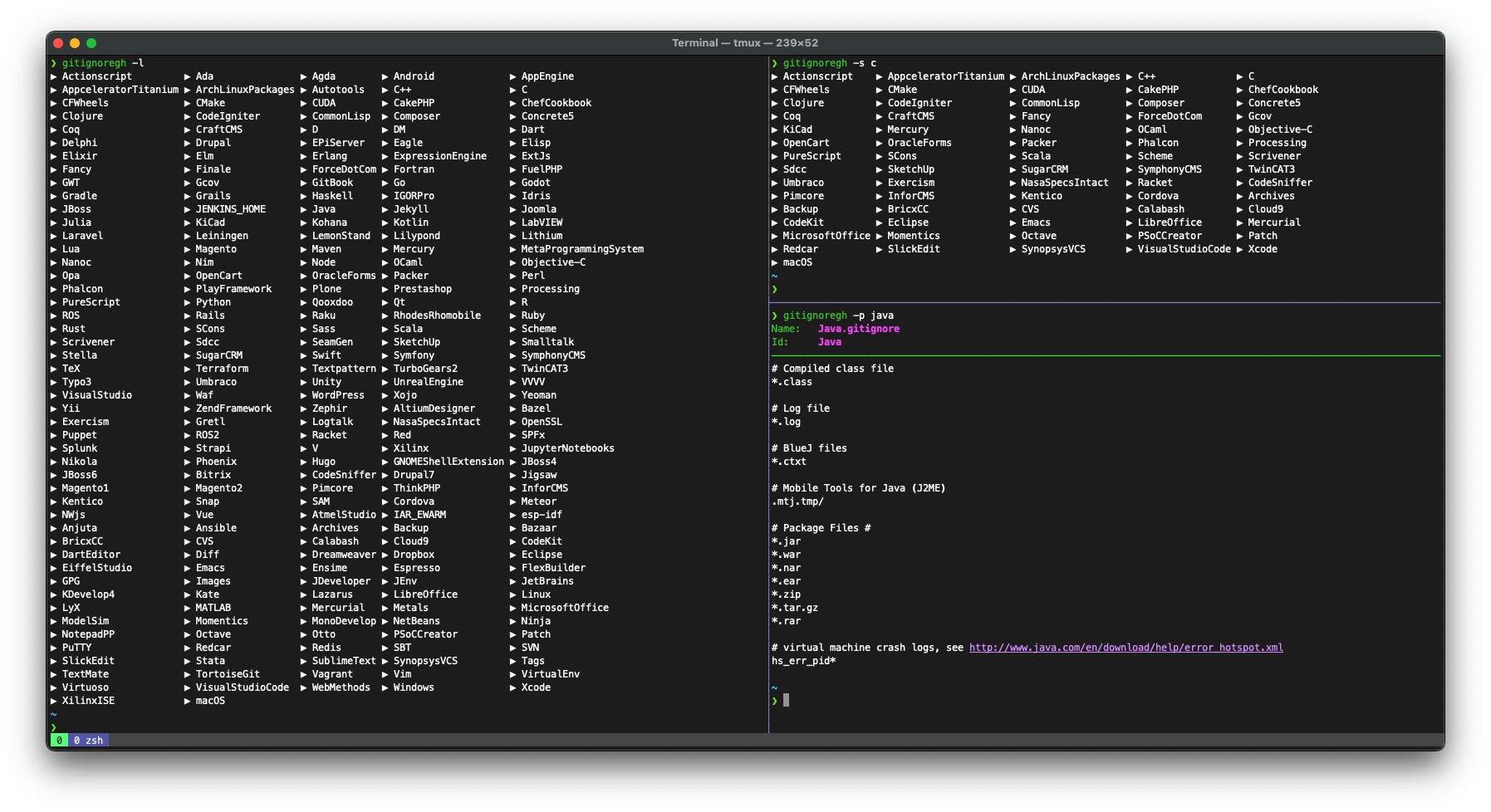
Task: Click the 'JetBrains' template entry
Action: pos(547,581)
